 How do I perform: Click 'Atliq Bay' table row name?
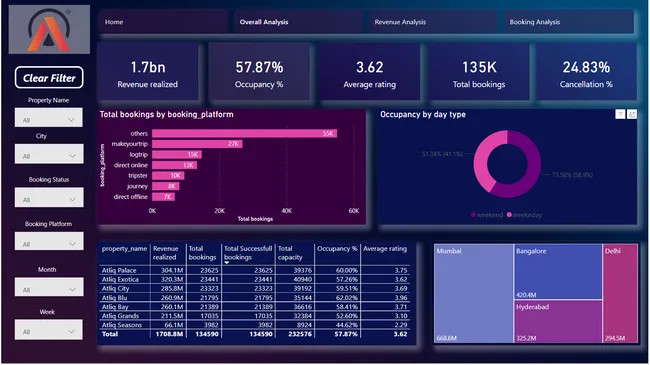(115, 307)
